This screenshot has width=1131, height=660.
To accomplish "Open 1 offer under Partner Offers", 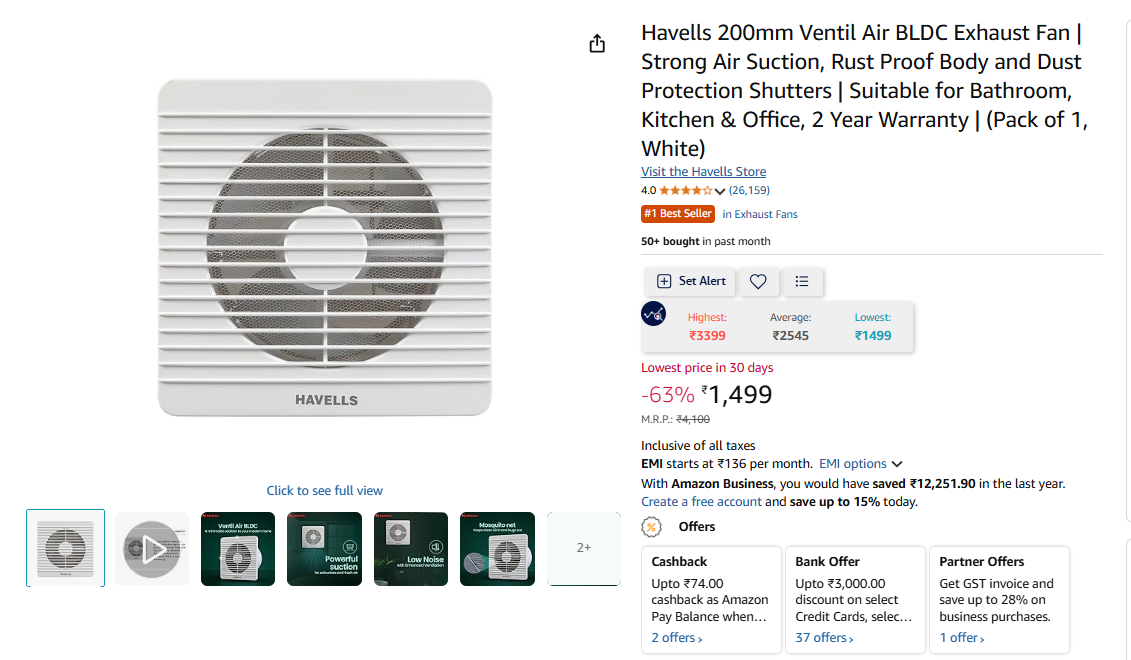I will point(961,638).
